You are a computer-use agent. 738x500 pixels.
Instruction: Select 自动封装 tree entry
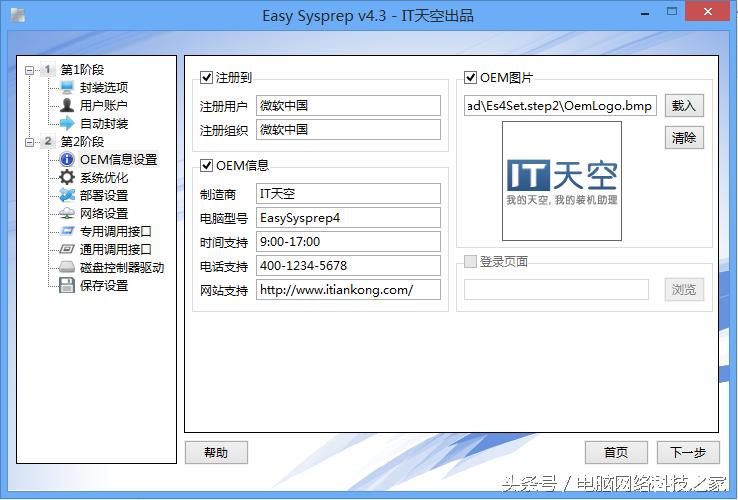pos(104,123)
